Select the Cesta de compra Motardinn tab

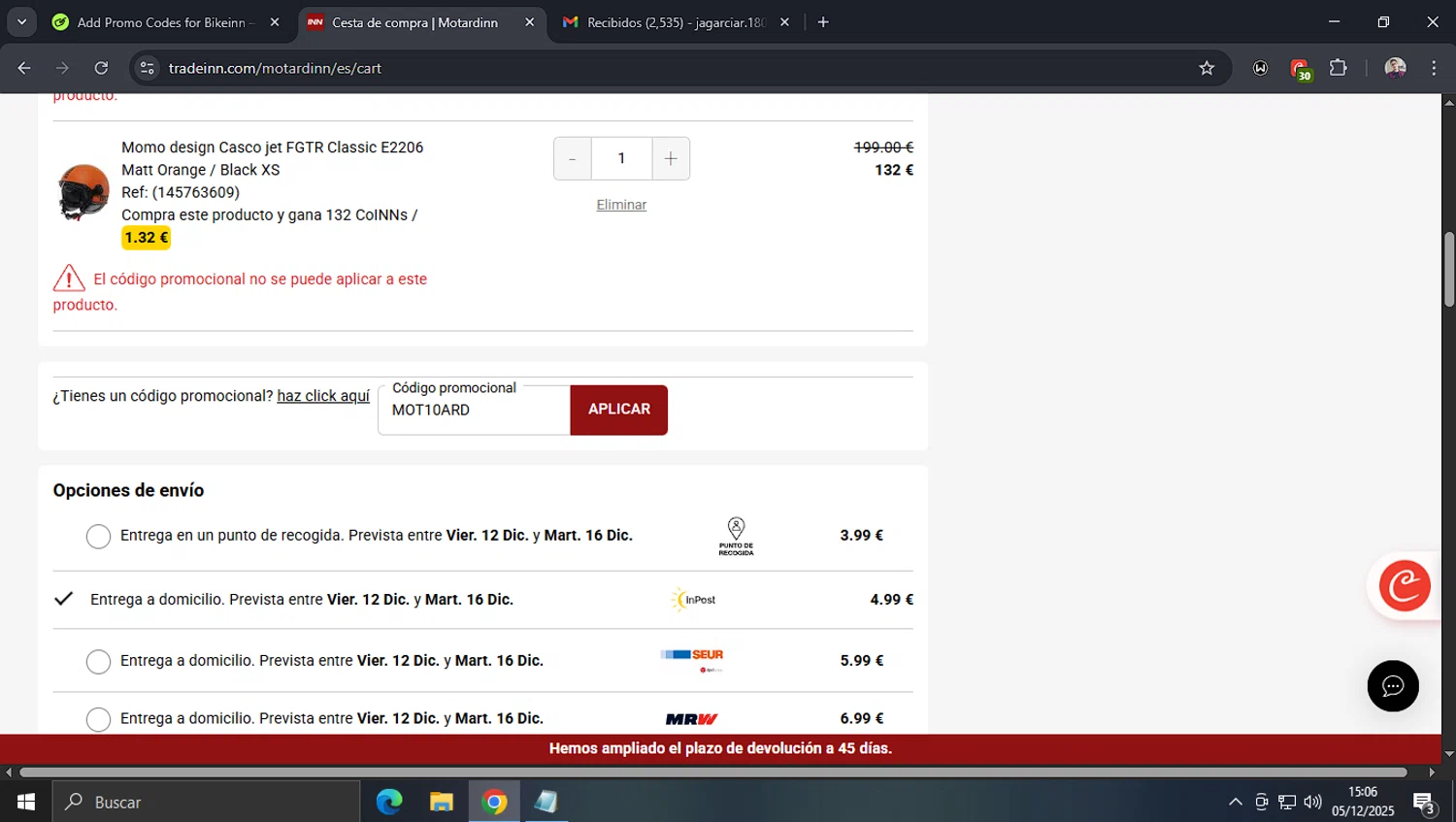click(414, 22)
